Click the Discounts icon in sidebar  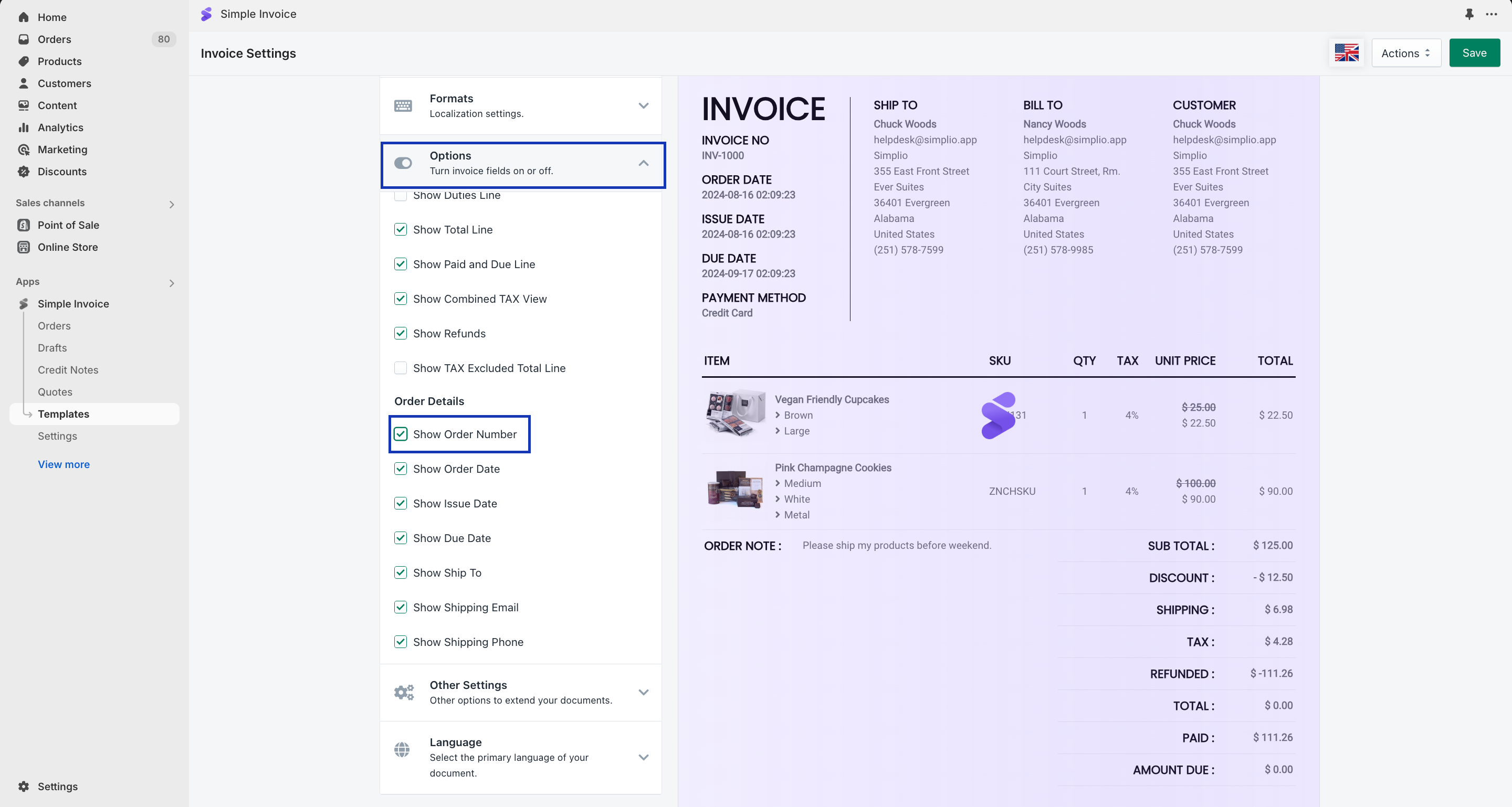pos(24,171)
